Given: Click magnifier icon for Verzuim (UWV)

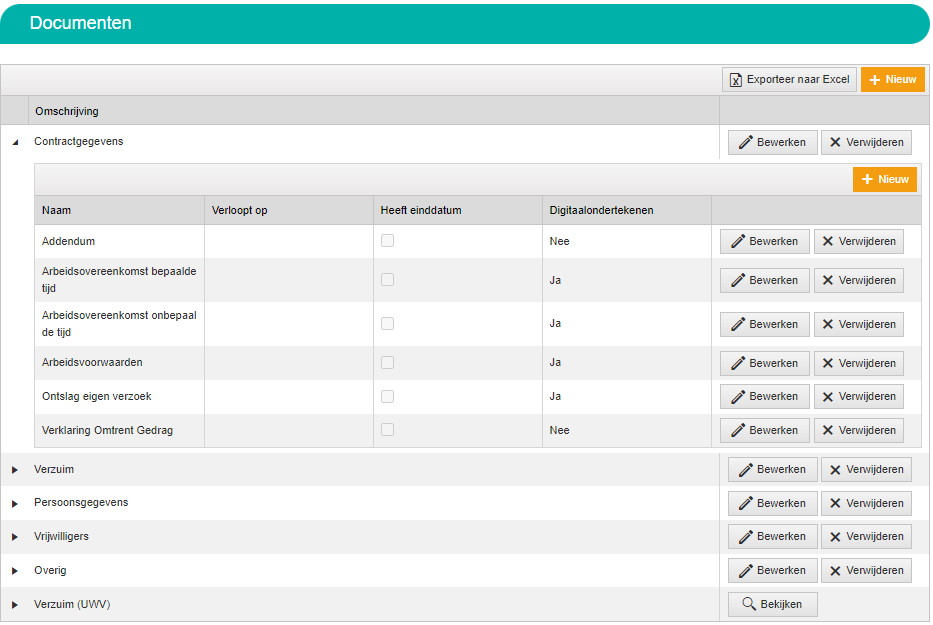Looking at the screenshot, I should (x=748, y=604).
